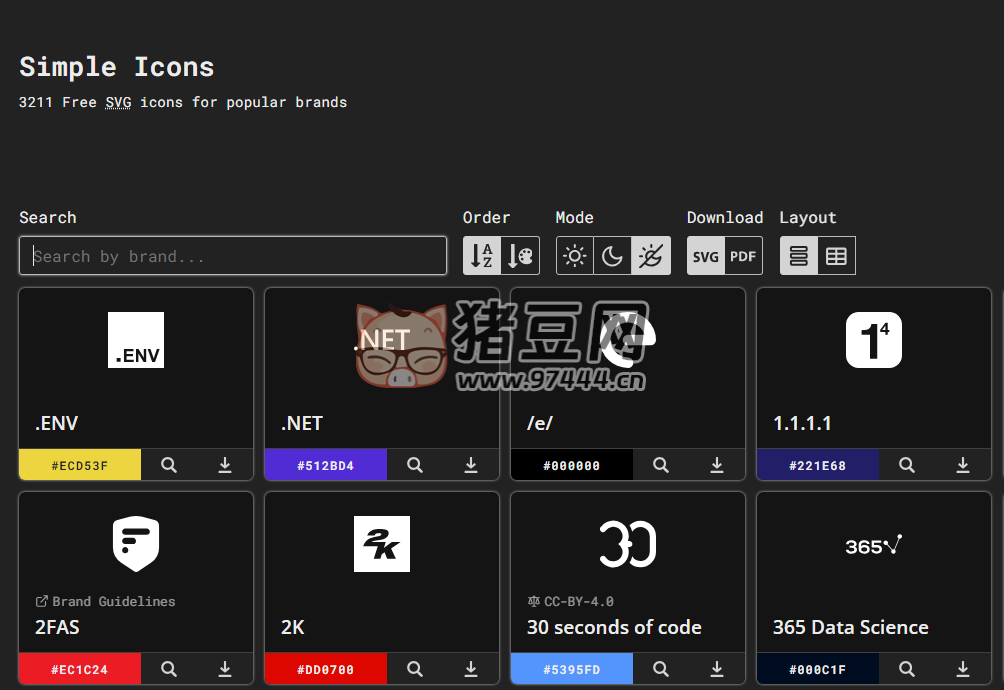Image resolution: width=1004 pixels, height=690 pixels.
Task: Sort icons by brand color palette icon
Action: point(521,255)
